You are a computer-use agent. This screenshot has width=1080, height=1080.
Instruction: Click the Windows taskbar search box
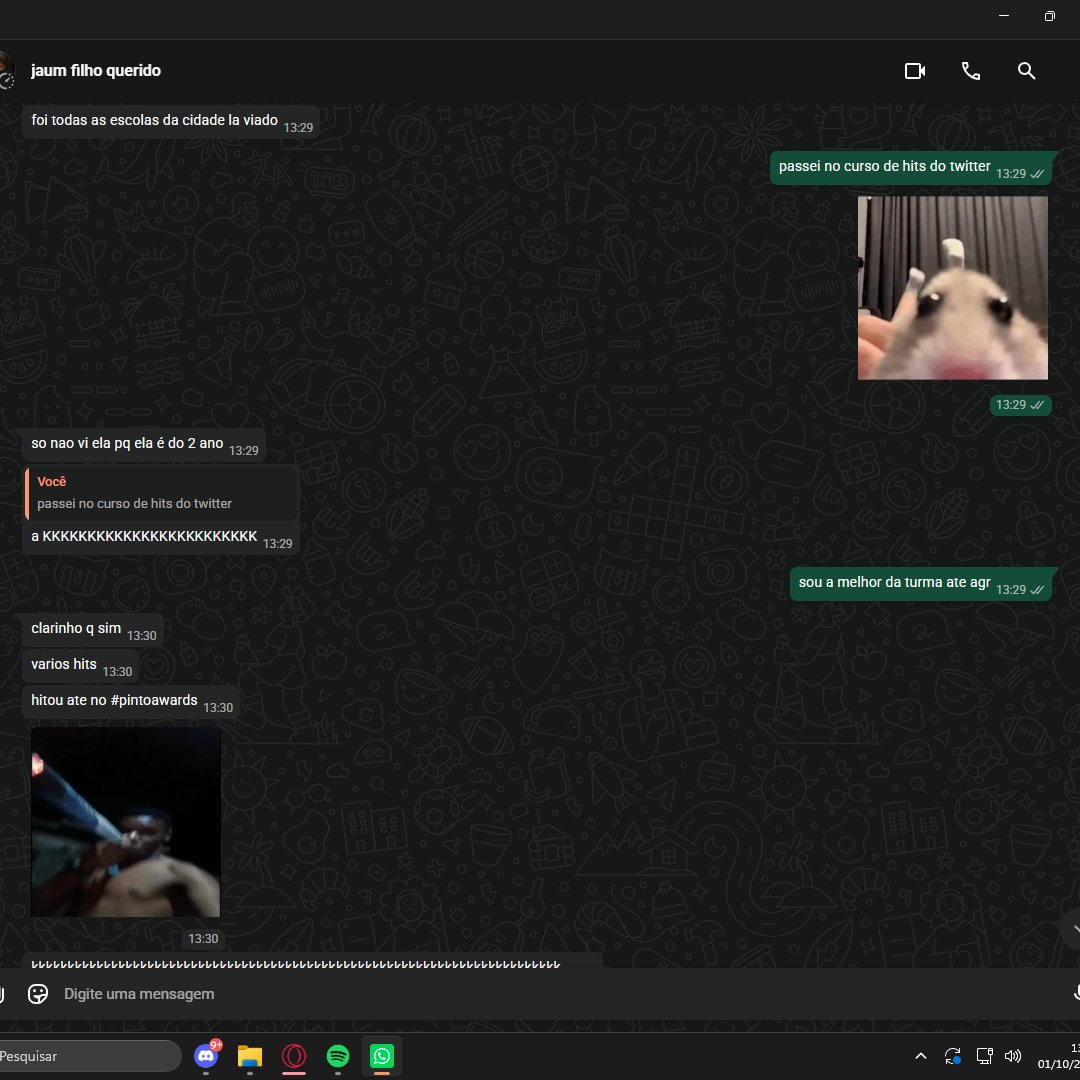coord(90,1056)
